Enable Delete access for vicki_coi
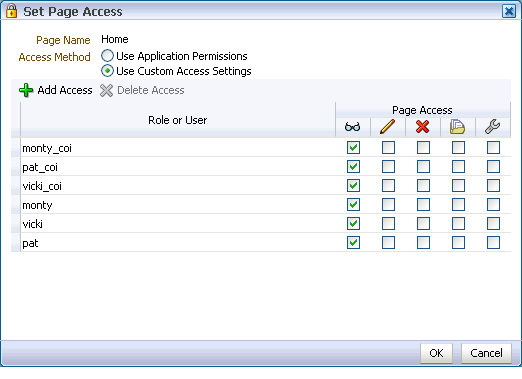The height and width of the screenshot is (379, 522). pyautogui.click(x=423, y=186)
